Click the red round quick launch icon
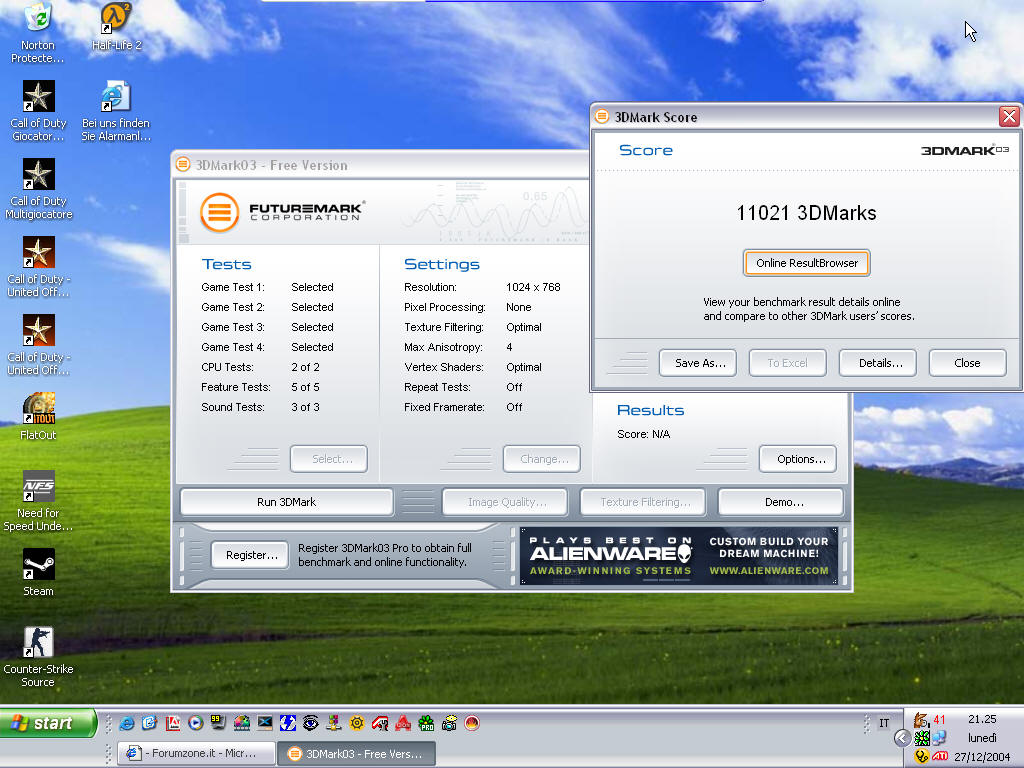 472,723
